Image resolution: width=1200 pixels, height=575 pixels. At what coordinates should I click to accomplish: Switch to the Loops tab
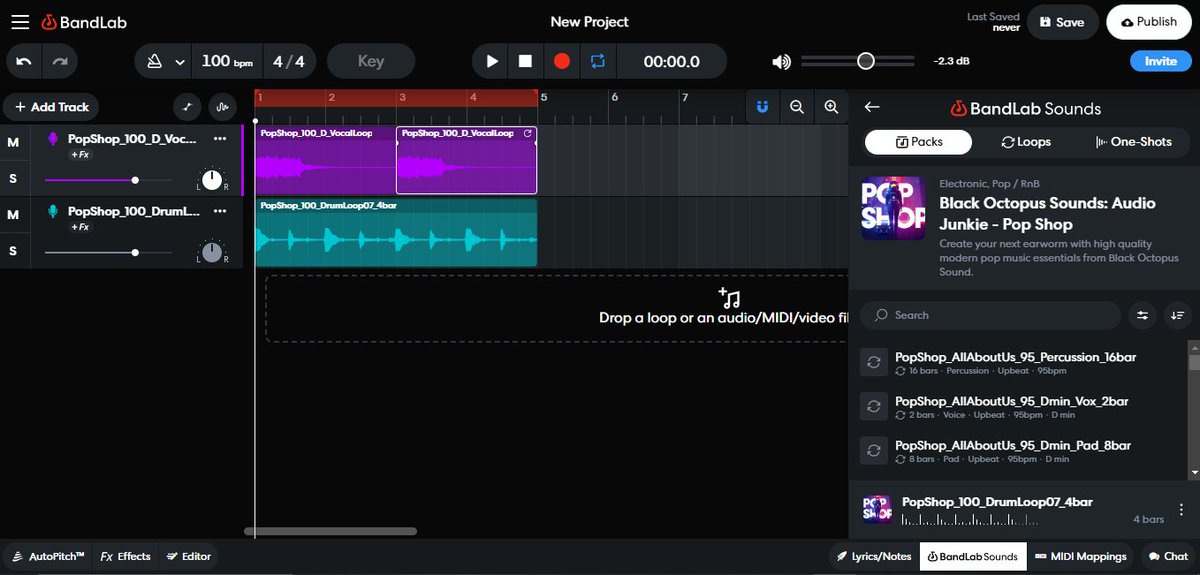pyautogui.click(x=1026, y=142)
